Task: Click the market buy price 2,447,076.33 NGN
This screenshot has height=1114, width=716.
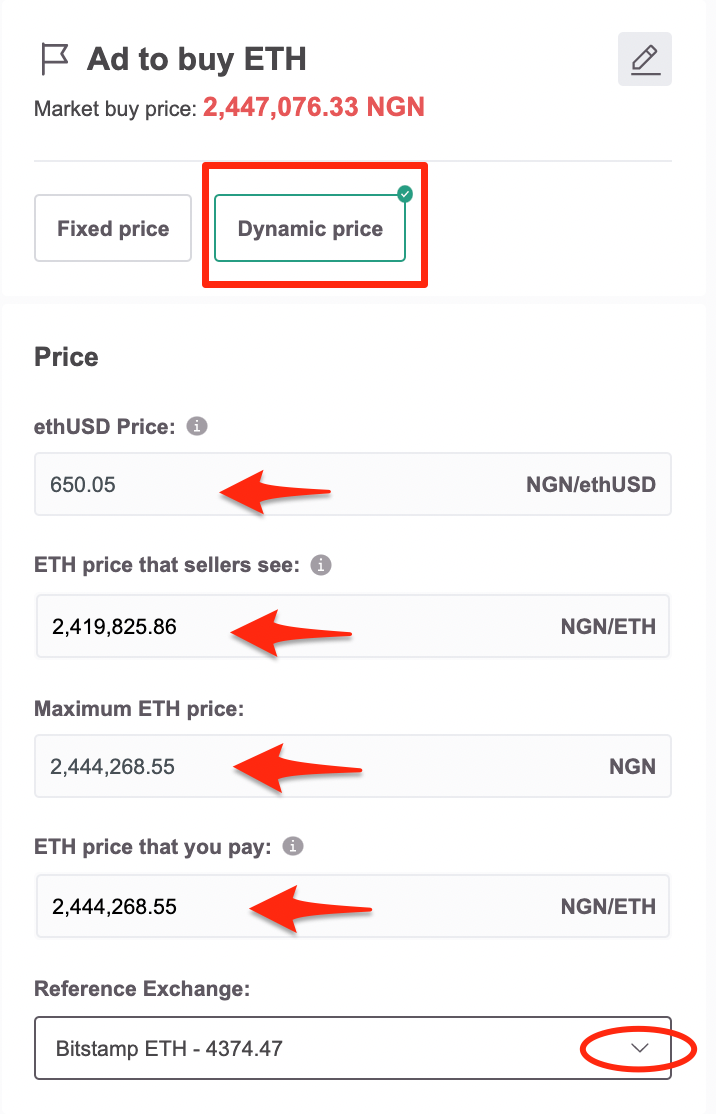Action: coord(314,107)
